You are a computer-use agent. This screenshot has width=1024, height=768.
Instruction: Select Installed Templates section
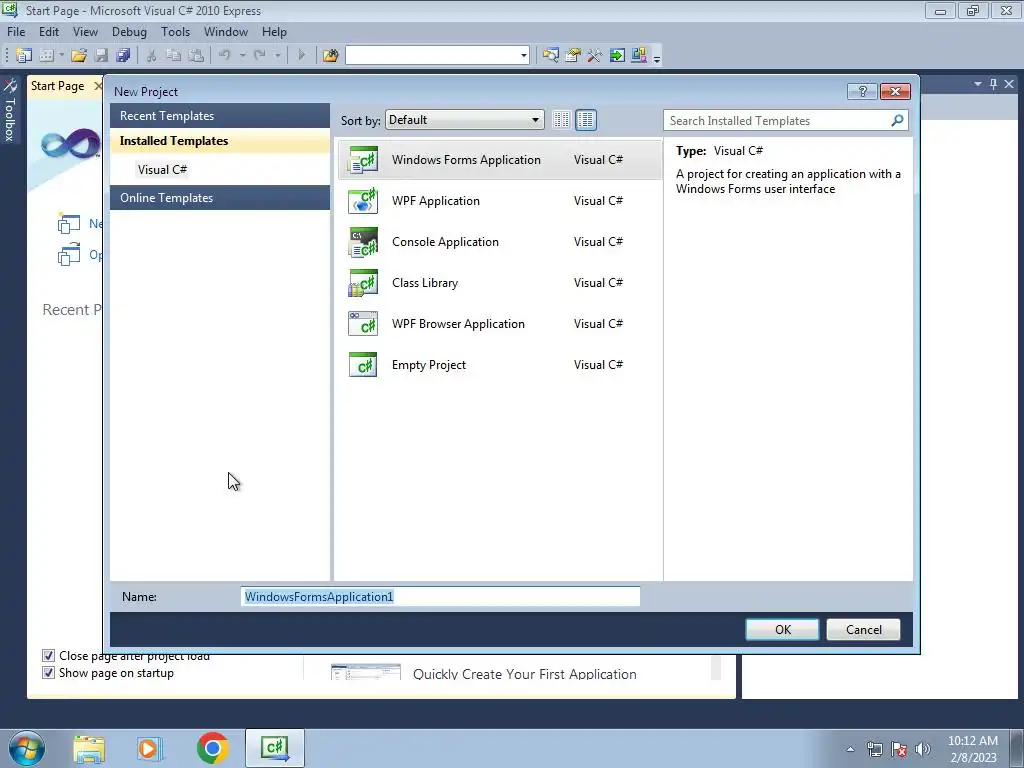(219, 141)
